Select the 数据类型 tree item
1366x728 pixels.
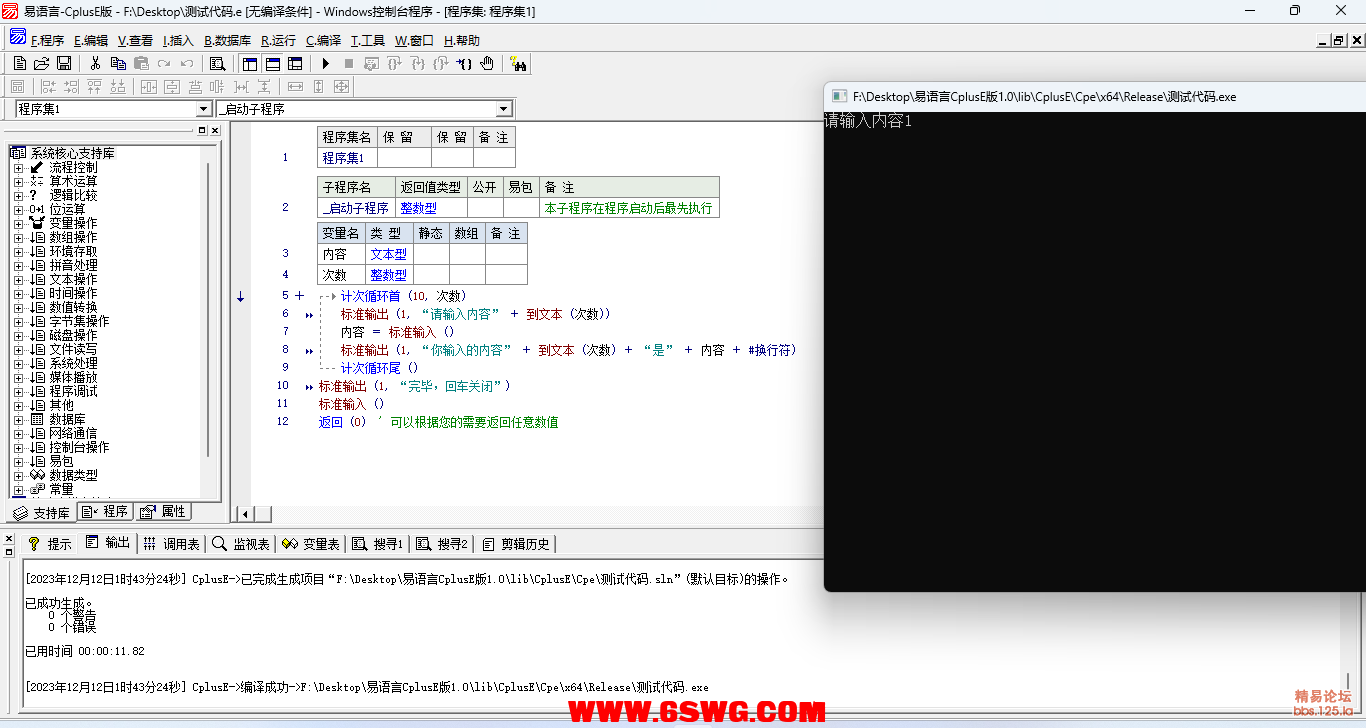click(x=73, y=475)
